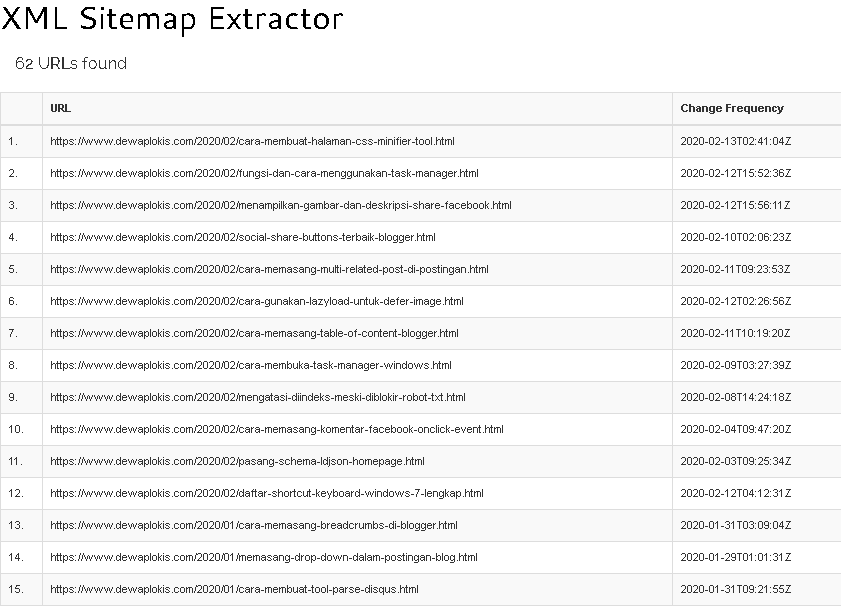The image size is (841, 606).
Task: Click the cara-memasang-breadcrumbs-di-blogger URL
Action: click(x=254, y=525)
